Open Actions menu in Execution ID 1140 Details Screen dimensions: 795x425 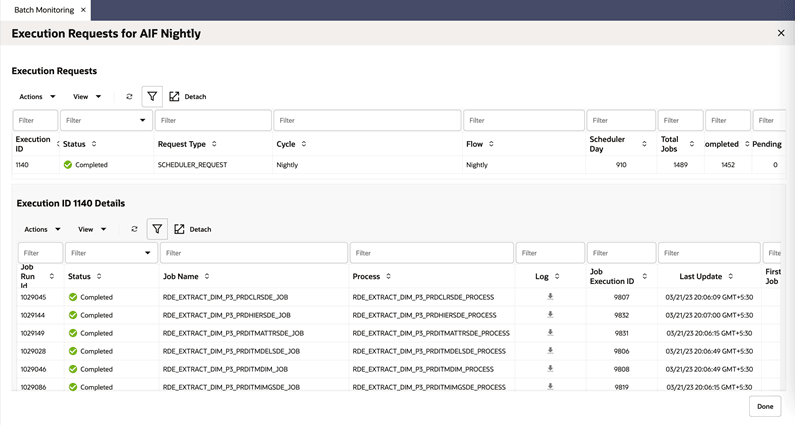(42, 229)
